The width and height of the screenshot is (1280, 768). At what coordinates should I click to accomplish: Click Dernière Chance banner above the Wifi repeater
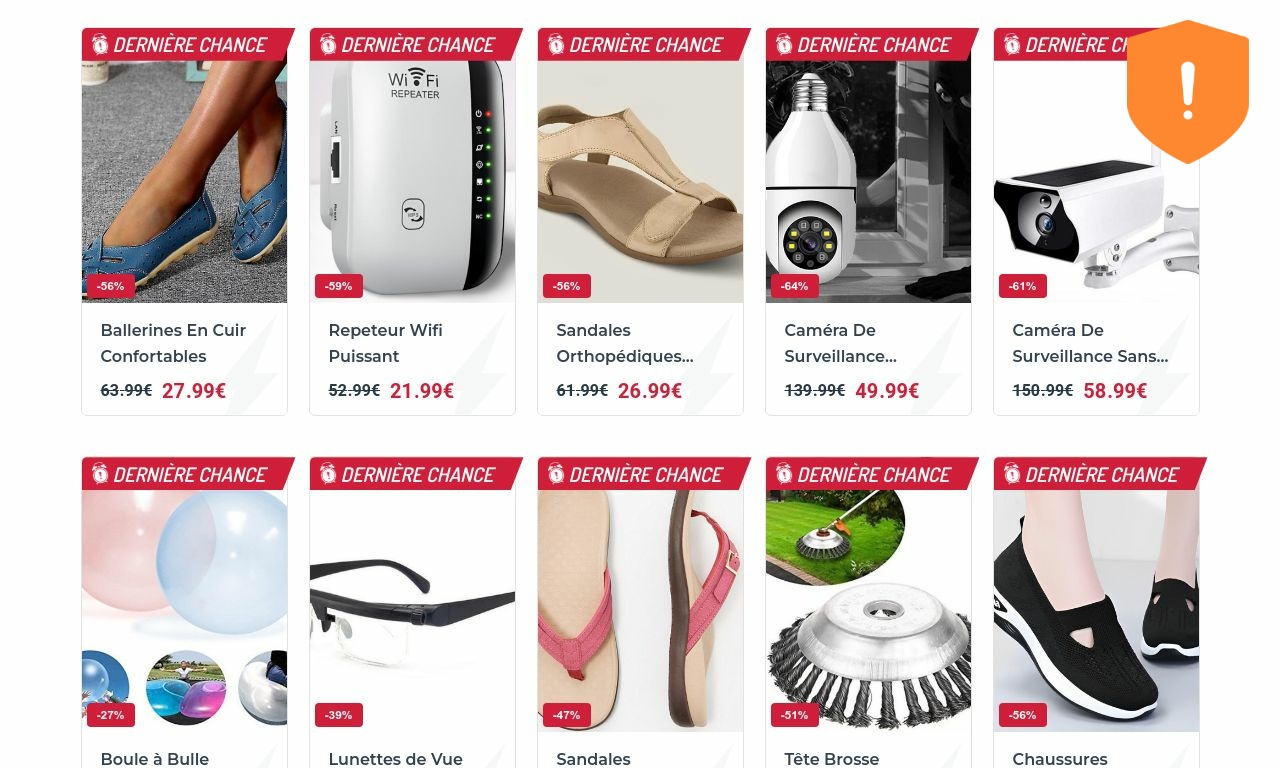[417, 45]
